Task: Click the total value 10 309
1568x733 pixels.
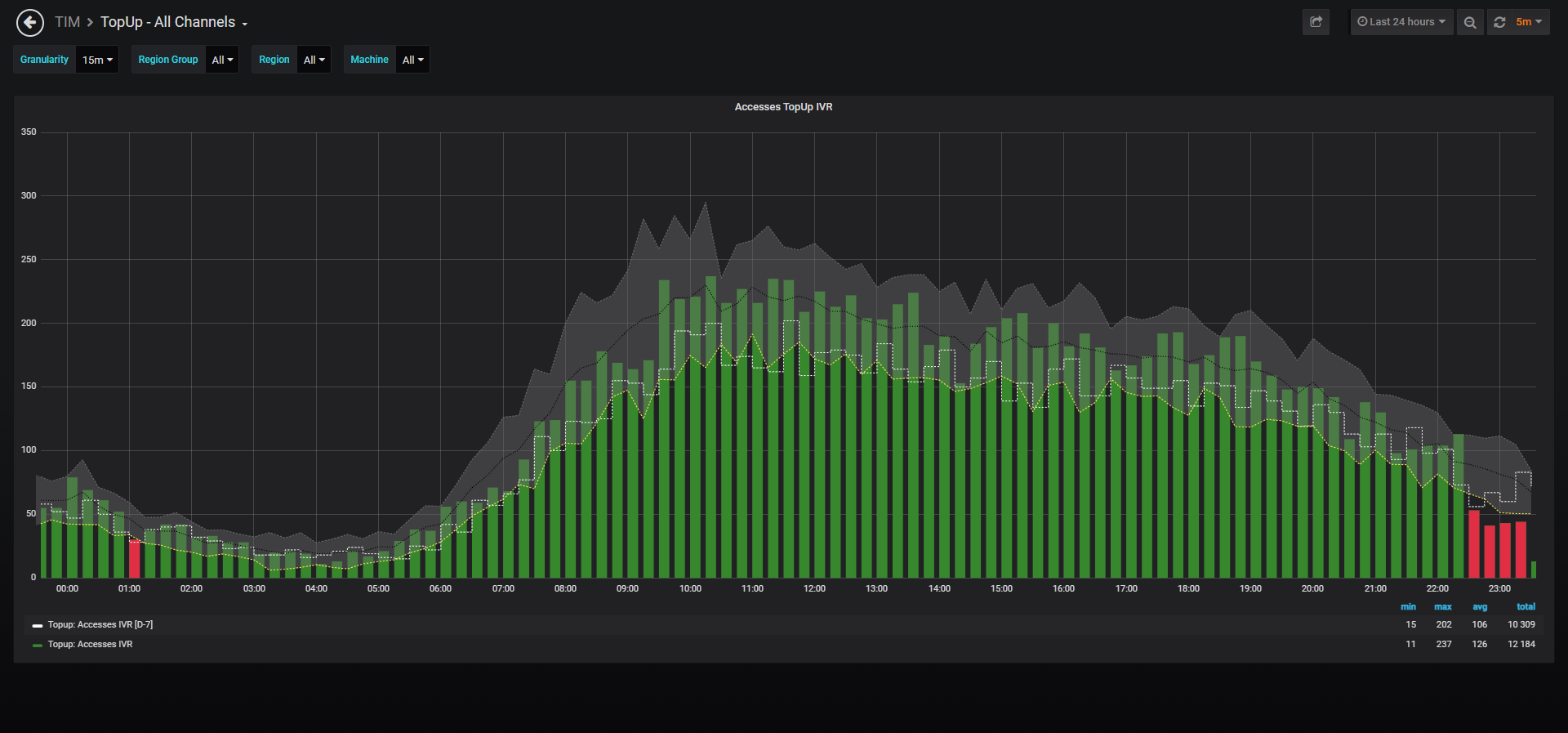Action: coord(1521,625)
